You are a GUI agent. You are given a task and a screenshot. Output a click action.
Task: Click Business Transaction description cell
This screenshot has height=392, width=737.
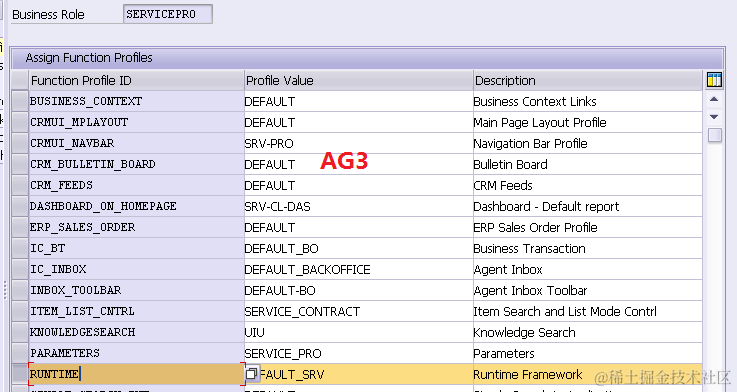coord(588,248)
